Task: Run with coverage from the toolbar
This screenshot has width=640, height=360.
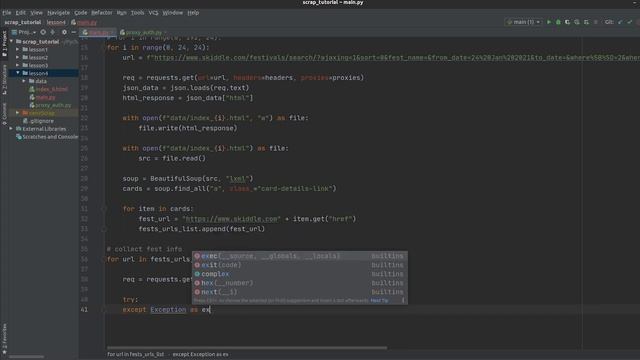Action: point(567,22)
